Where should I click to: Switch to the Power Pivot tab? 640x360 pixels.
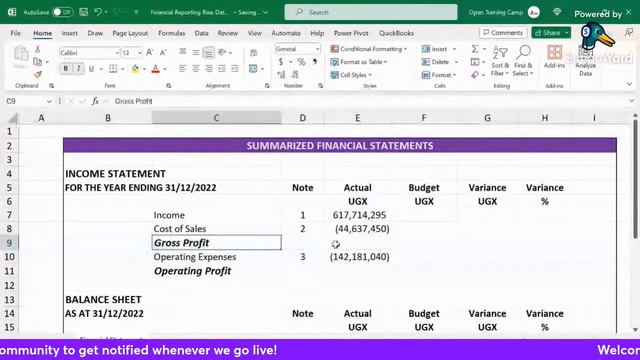click(x=351, y=33)
